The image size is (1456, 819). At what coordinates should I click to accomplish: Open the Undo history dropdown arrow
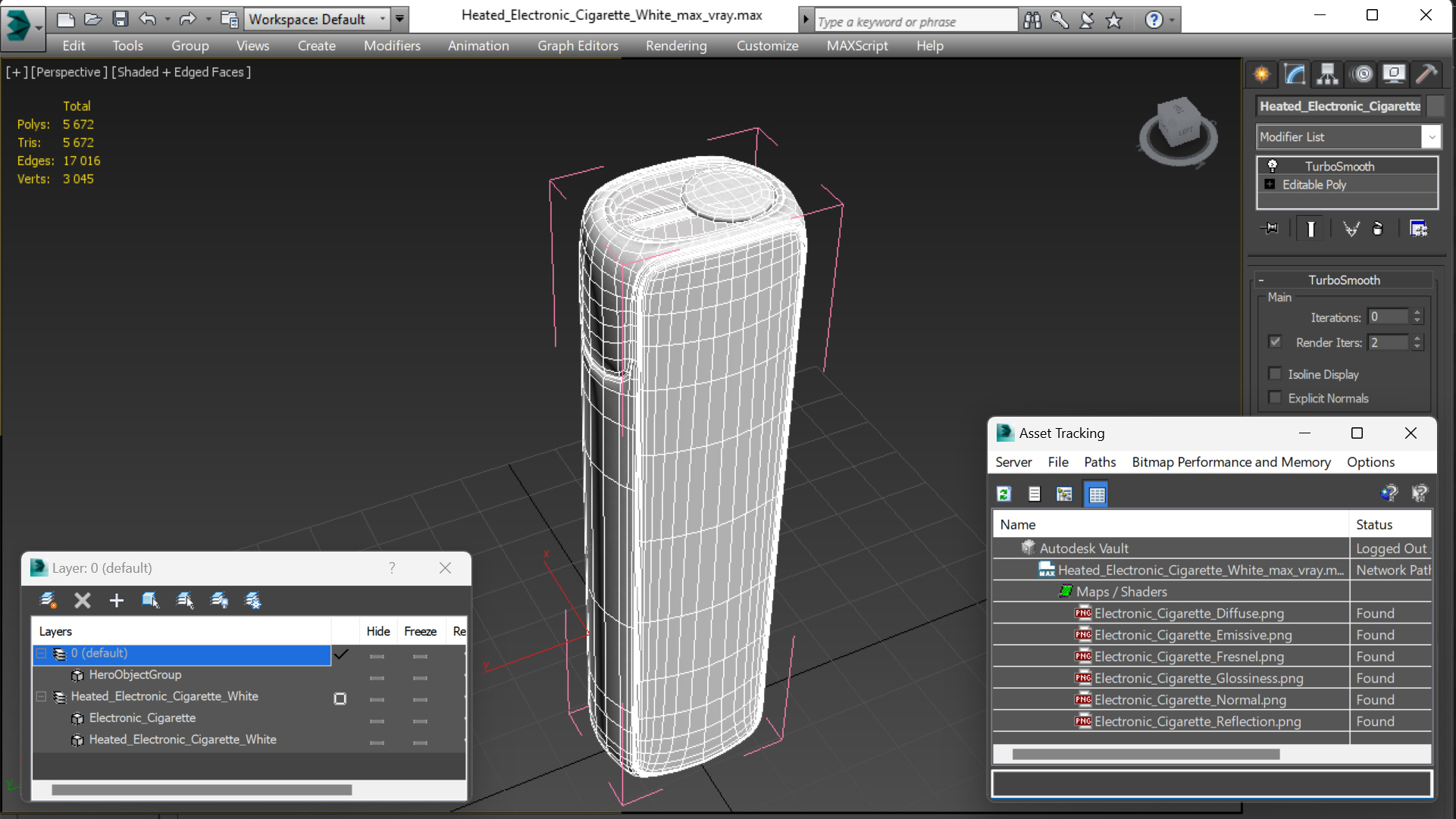[x=168, y=19]
